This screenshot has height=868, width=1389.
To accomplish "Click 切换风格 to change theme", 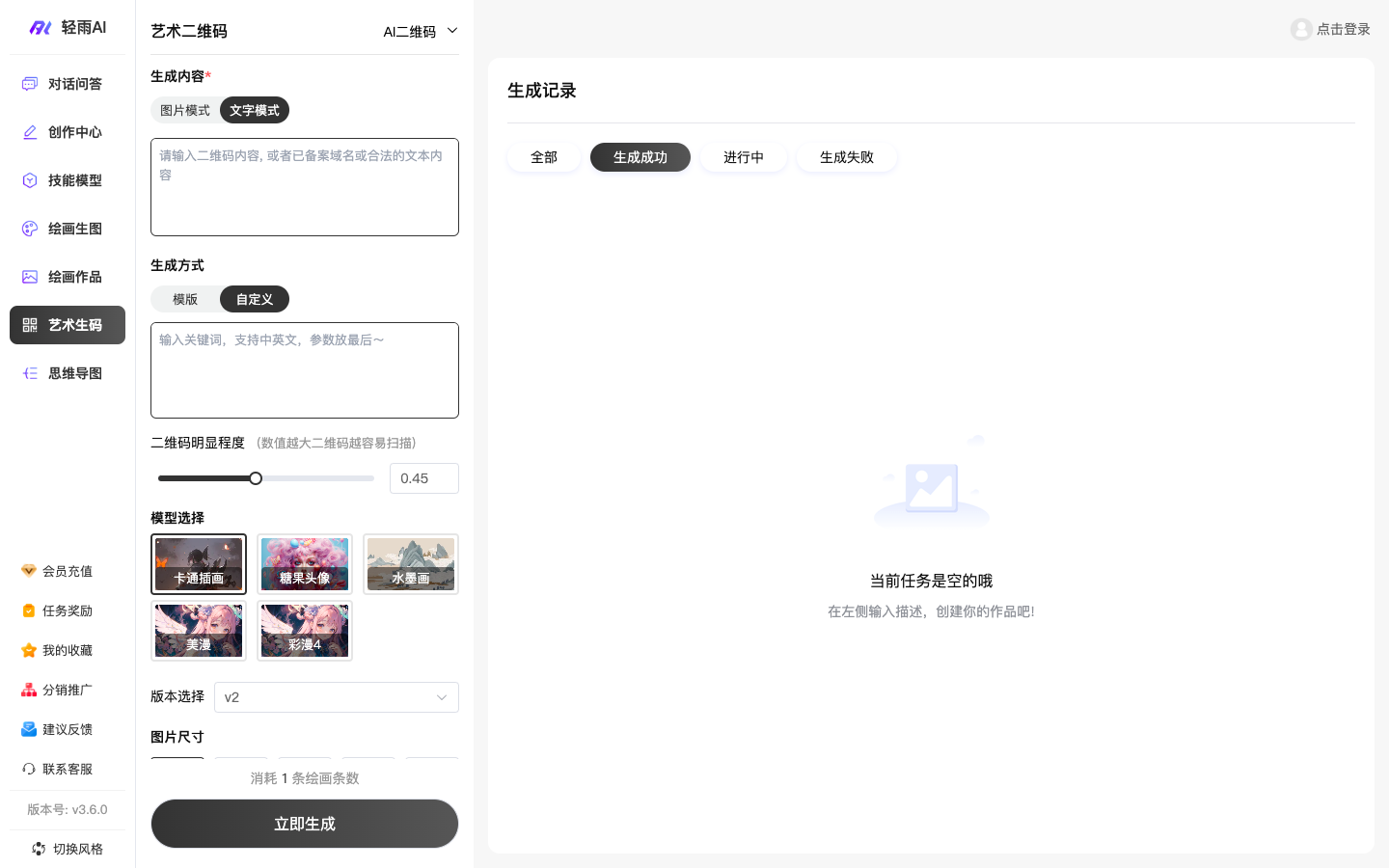I will pyautogui.click(x=68, y=849).
